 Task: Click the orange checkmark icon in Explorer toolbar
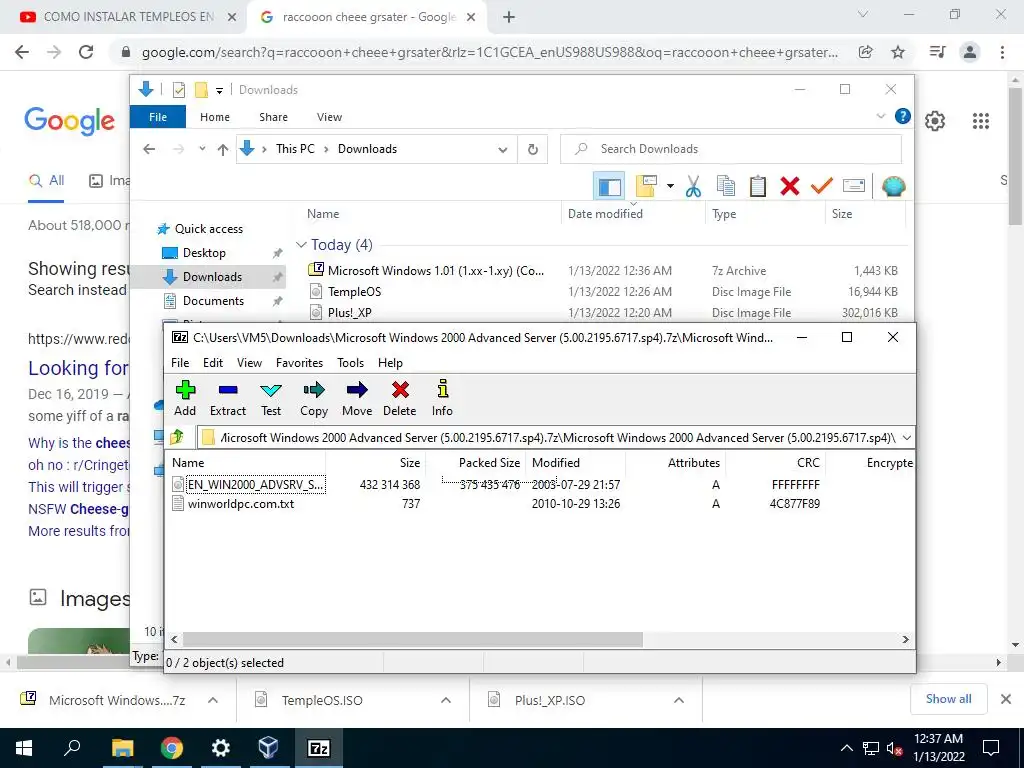coord(822,187)
